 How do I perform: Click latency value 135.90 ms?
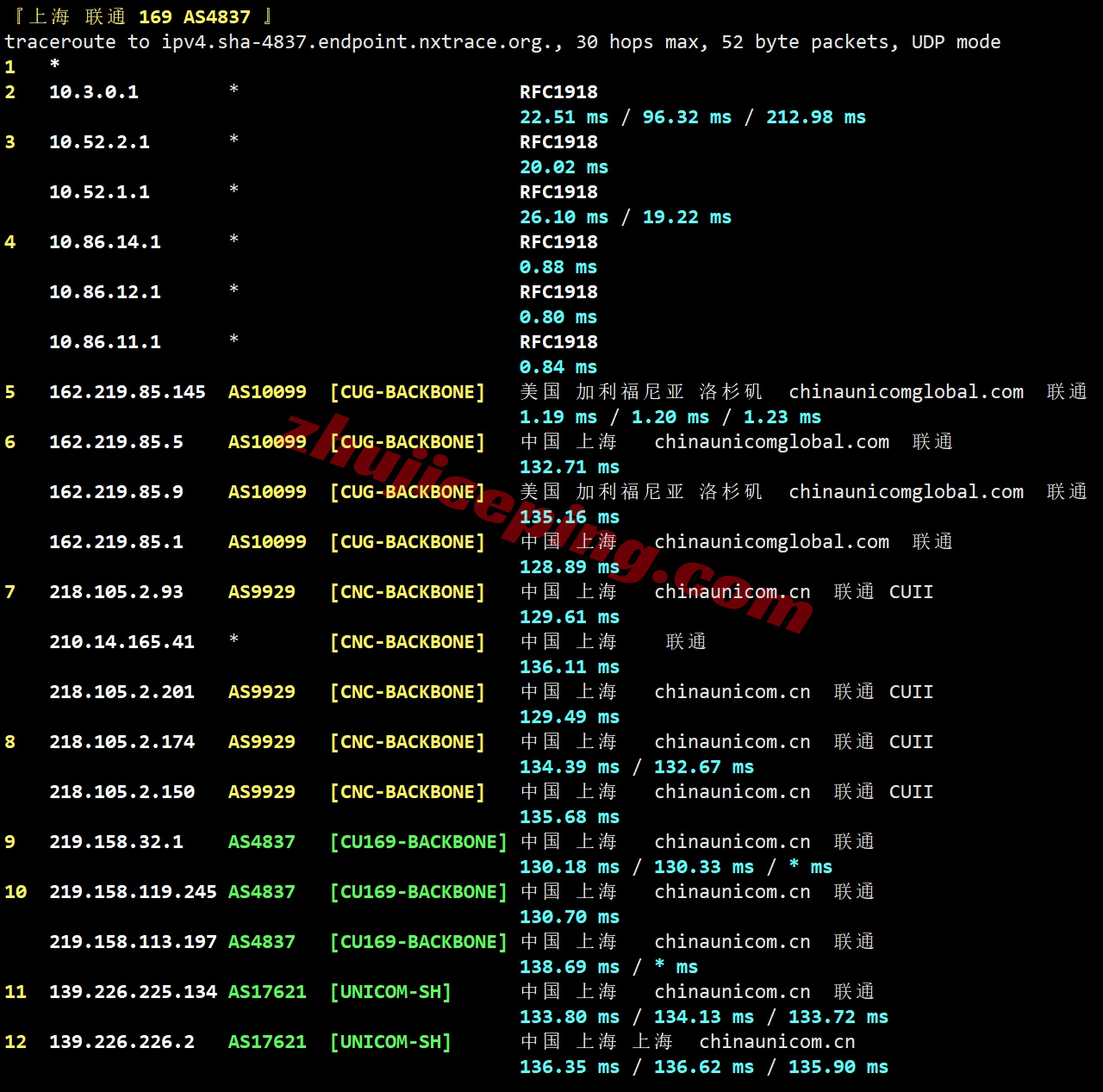pos(838,1067)
